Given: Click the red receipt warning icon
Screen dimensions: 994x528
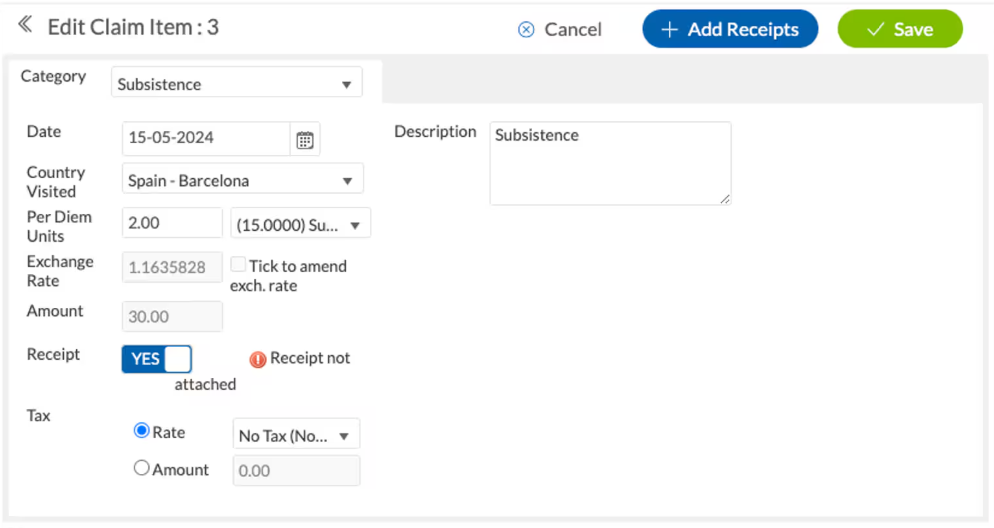Looking at the screenshot, I should 257,359.
